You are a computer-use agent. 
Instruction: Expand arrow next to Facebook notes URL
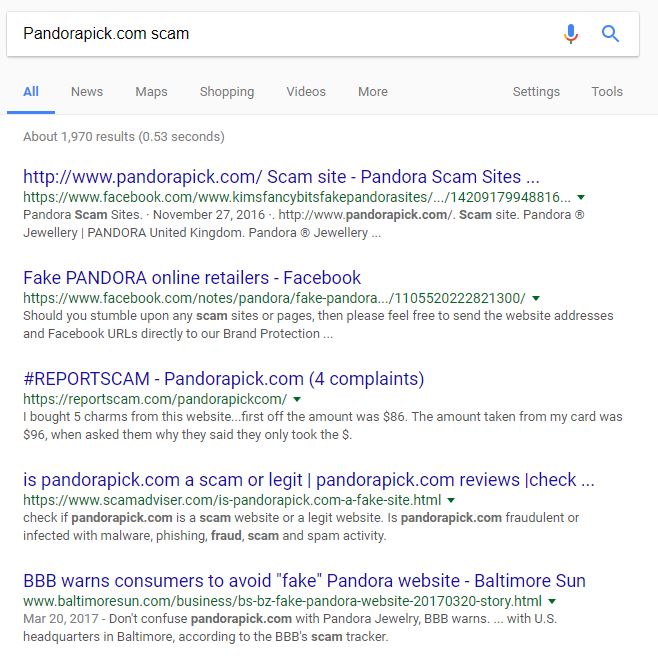536,298
